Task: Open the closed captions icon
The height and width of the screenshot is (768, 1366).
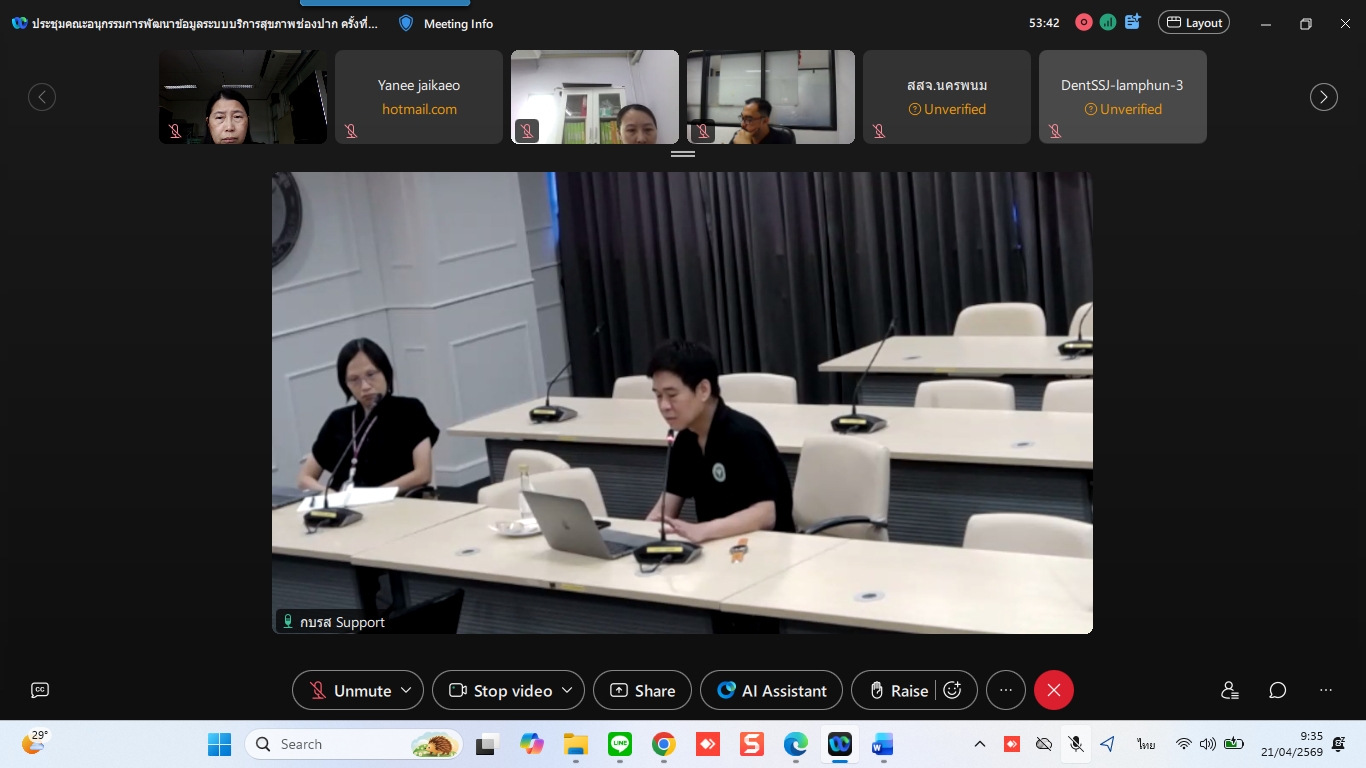Action: tap(40, 690)
